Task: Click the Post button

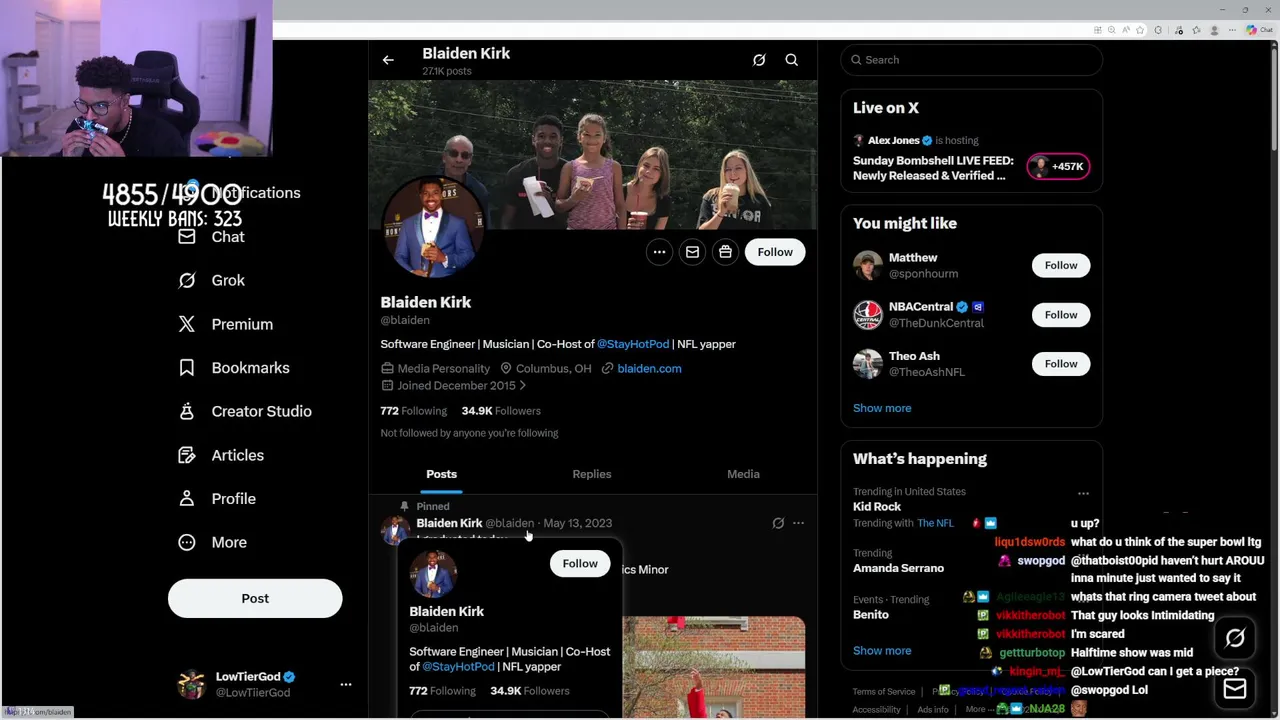Action: pos(255,598)
